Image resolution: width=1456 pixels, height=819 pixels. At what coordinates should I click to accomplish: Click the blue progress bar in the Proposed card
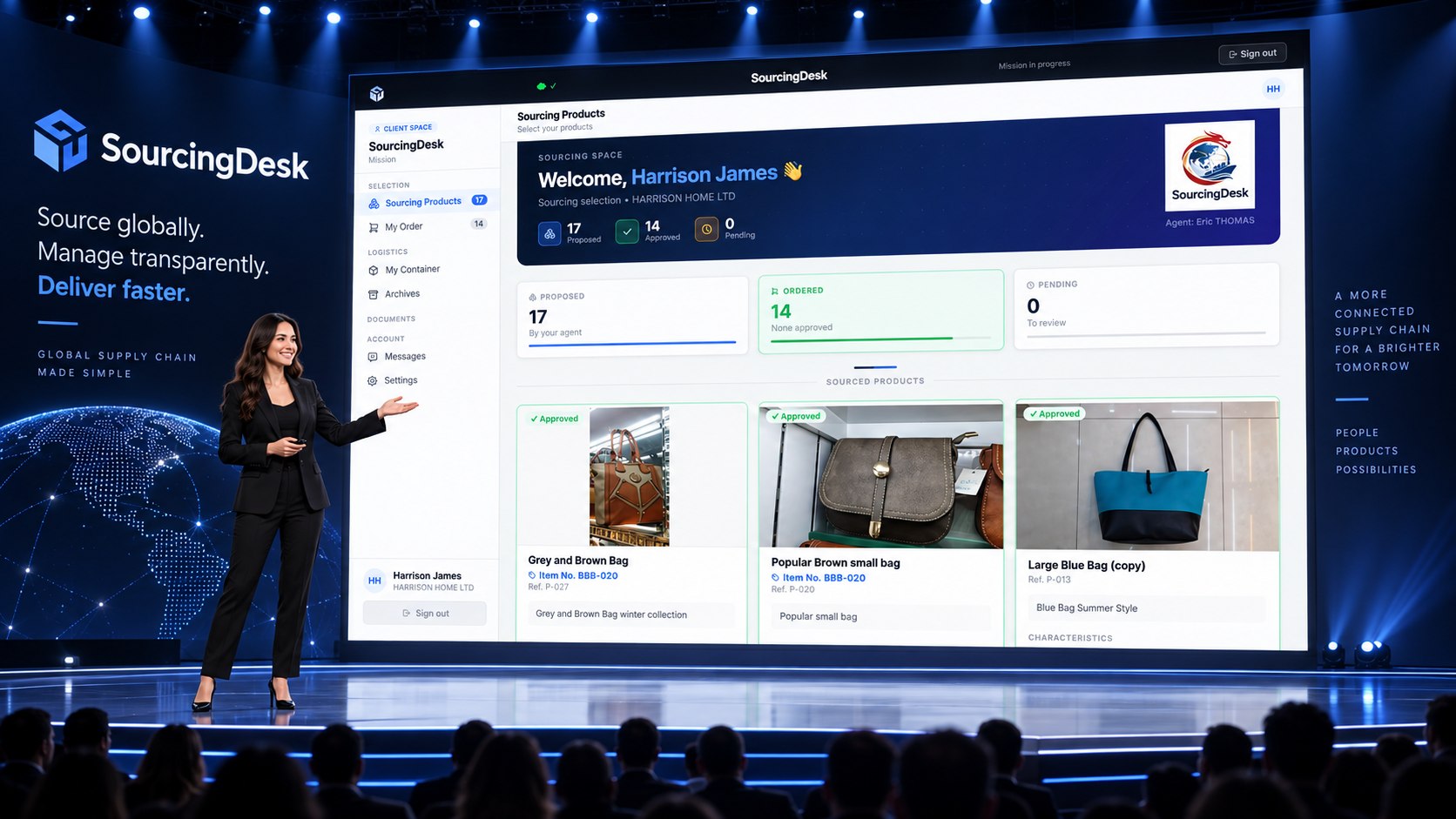[632, 344]
